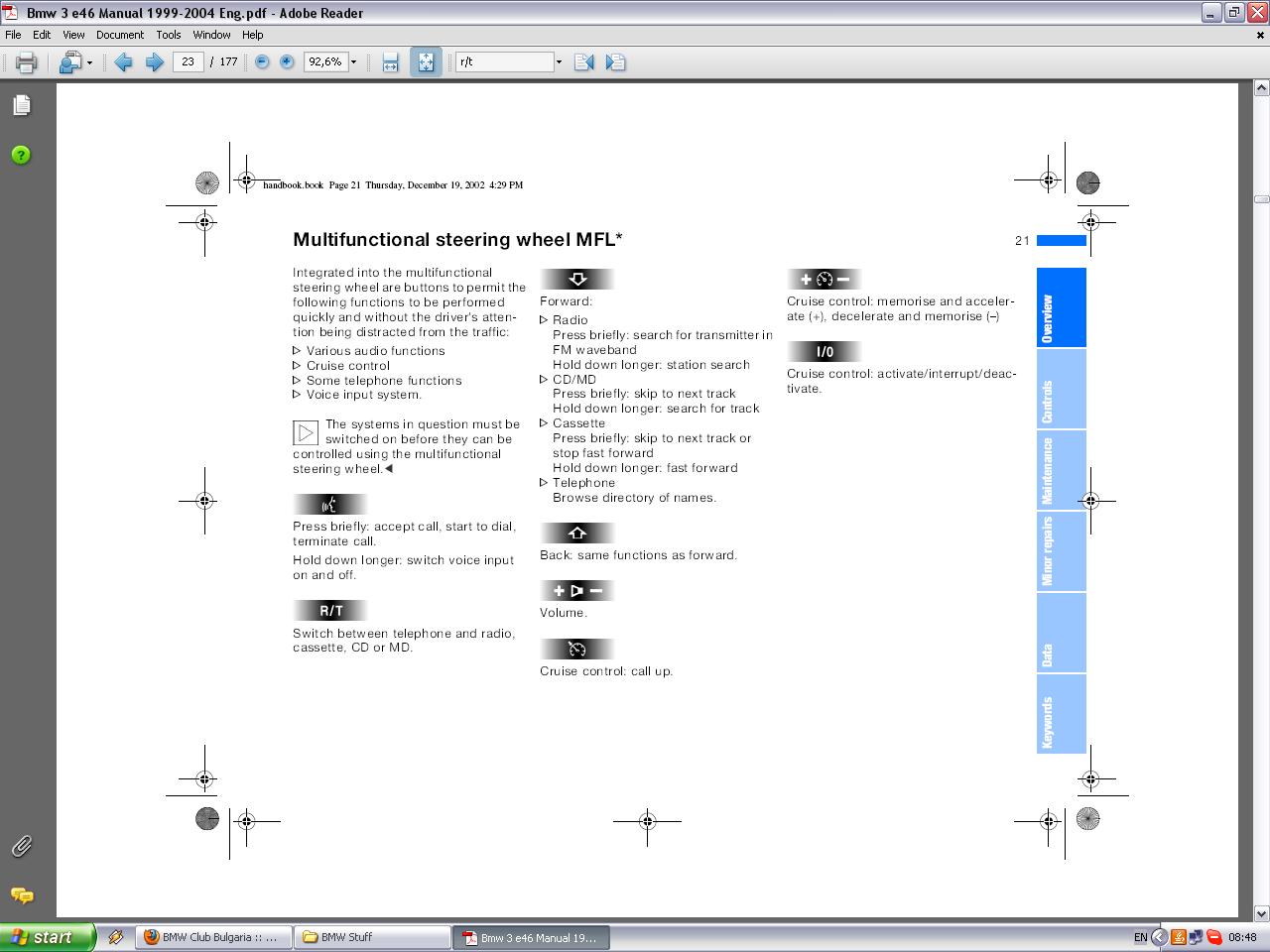Click the Print icon in the toolbar
Image resolution: width=1270 pixels, height=952 pixels.
26,62
